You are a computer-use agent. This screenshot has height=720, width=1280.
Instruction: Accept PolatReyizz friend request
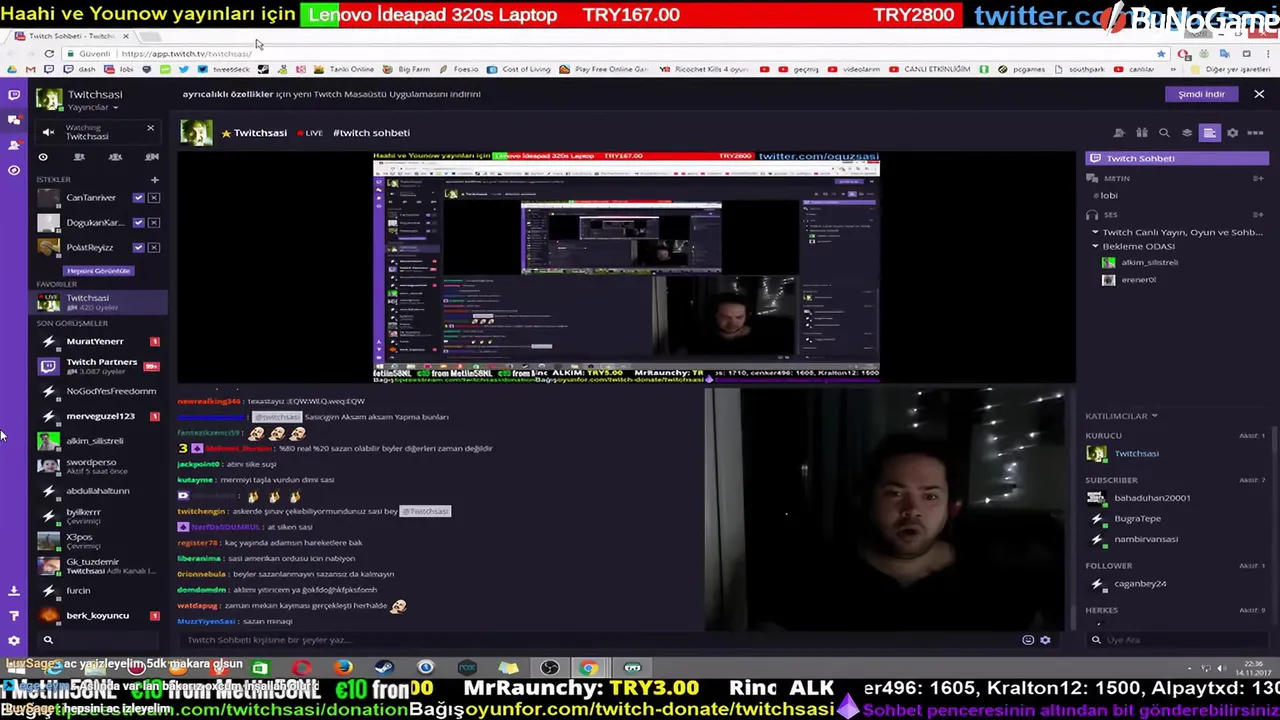point(138,247)
